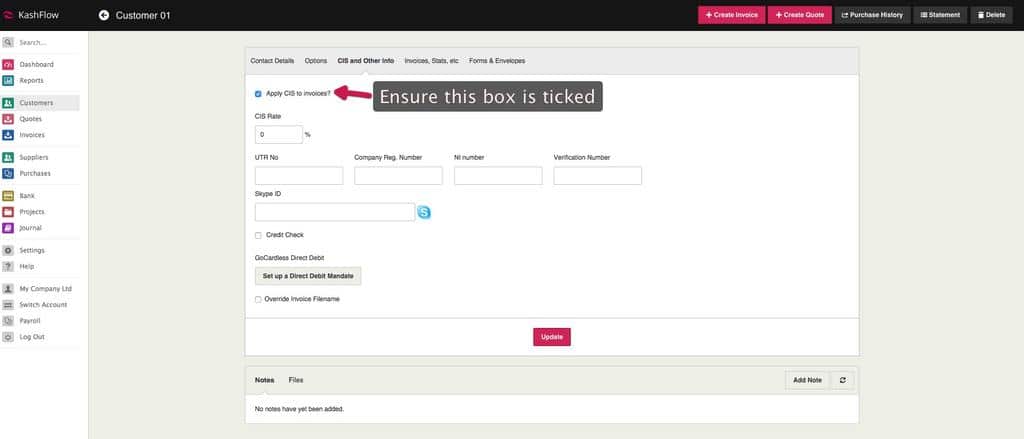Image resolution: width=1024 pixels, height=439 pixels.
Task: Tick the Override Invoice Filename checkbox
Action: click(x=259, y=299)
